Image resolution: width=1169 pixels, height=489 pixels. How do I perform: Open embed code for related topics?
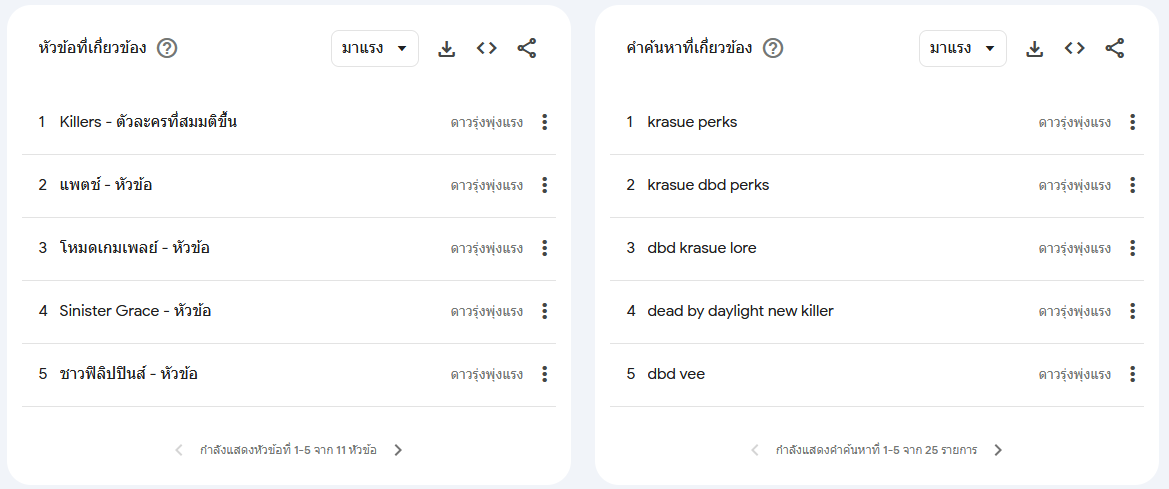click(487, 49)
